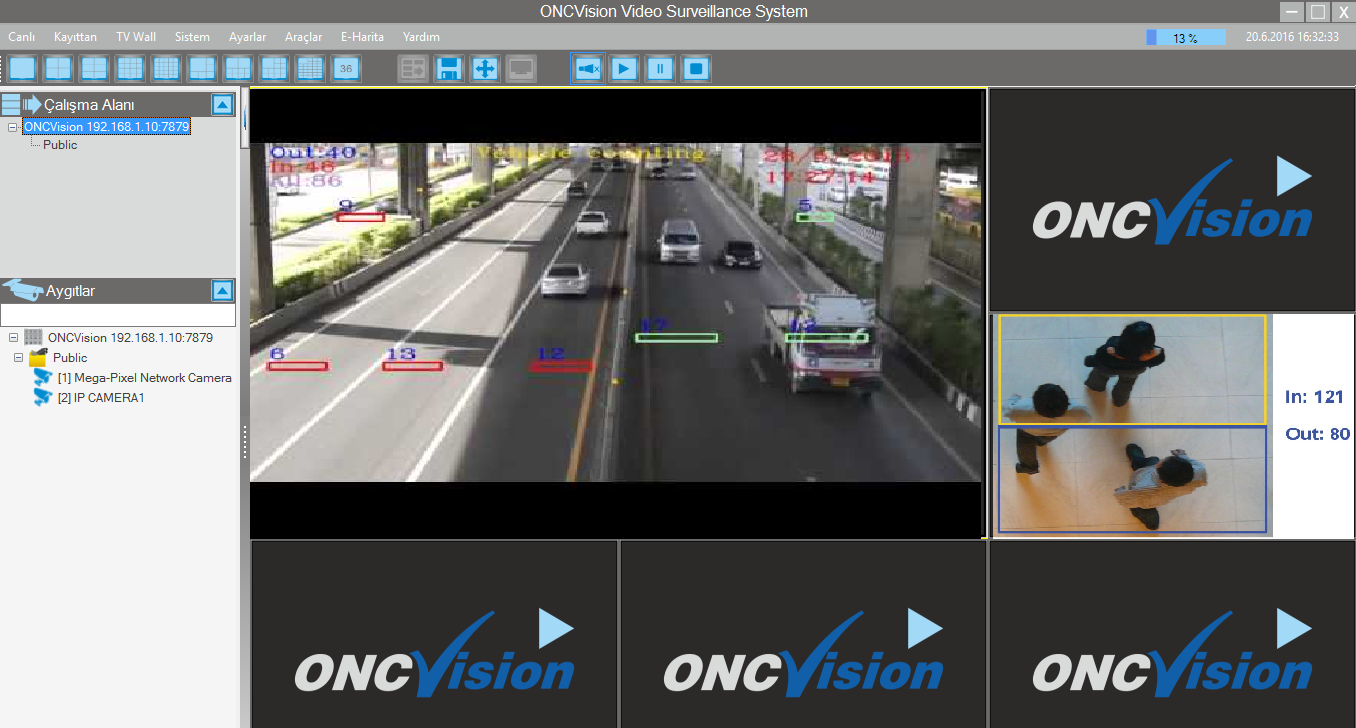Select the people counting video cell

1172,426
